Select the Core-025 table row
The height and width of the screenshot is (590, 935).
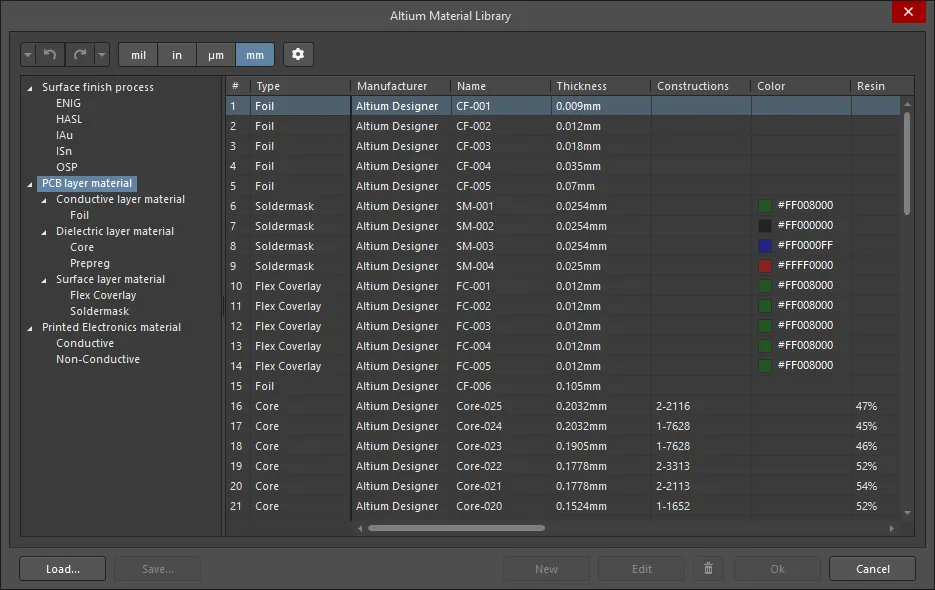[x=479, y=406]
